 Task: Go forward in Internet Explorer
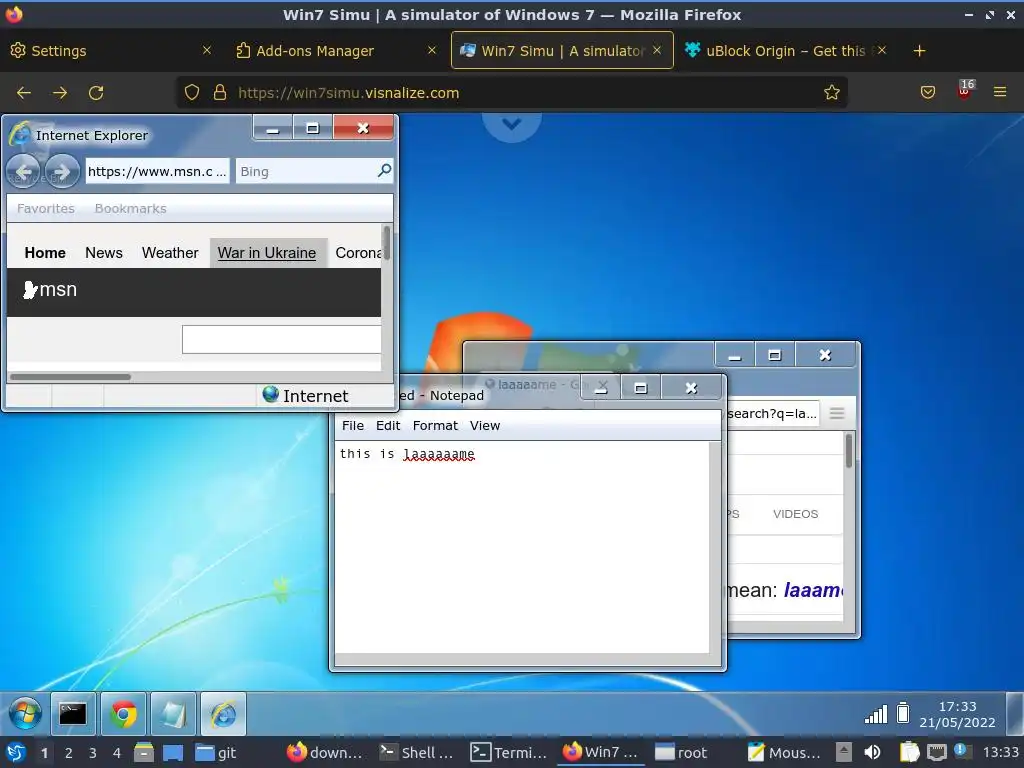[x=62, y=172]
